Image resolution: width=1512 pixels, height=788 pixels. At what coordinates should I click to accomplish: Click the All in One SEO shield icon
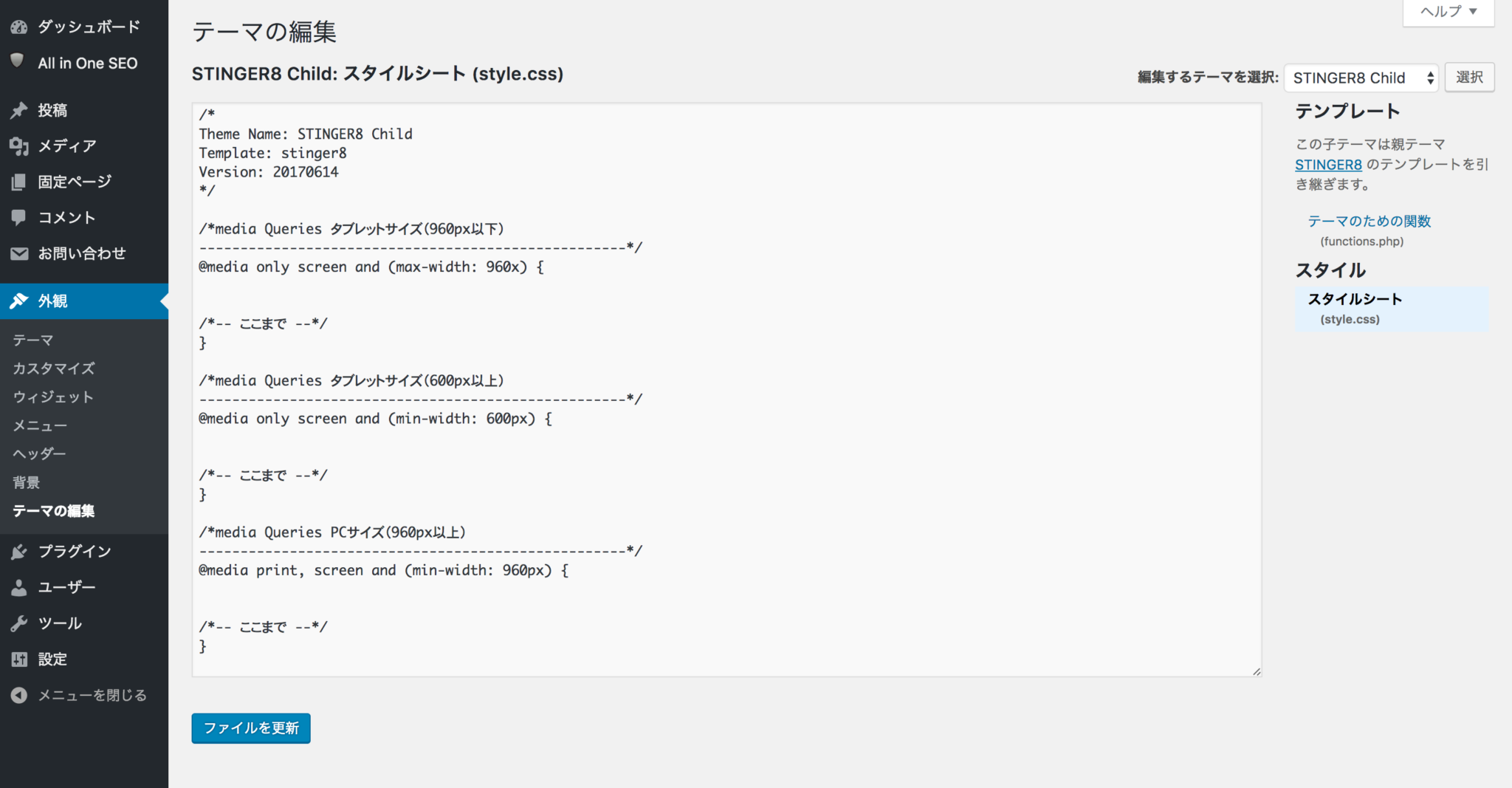18,61
